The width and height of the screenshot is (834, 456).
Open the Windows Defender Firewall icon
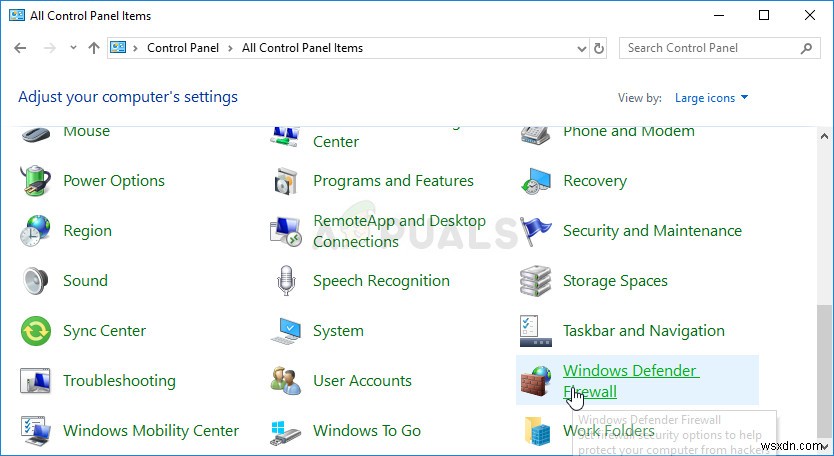(x=536, y=381)
